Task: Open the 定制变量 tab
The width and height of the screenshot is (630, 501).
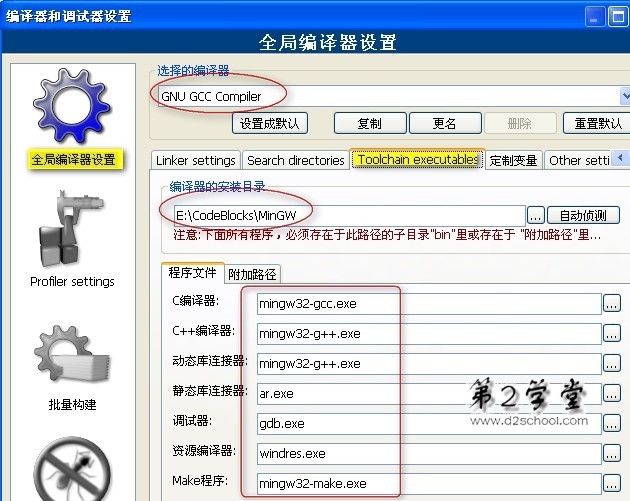Action: point(513,160)
